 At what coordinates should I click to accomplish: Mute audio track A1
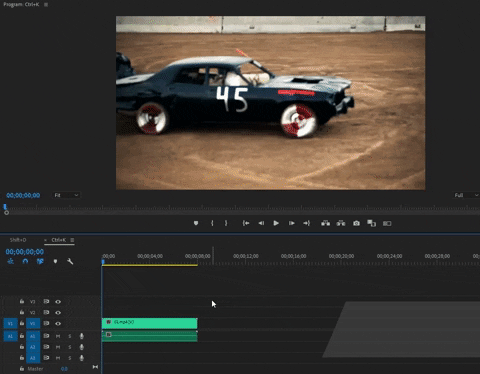[x=58, y=336]
